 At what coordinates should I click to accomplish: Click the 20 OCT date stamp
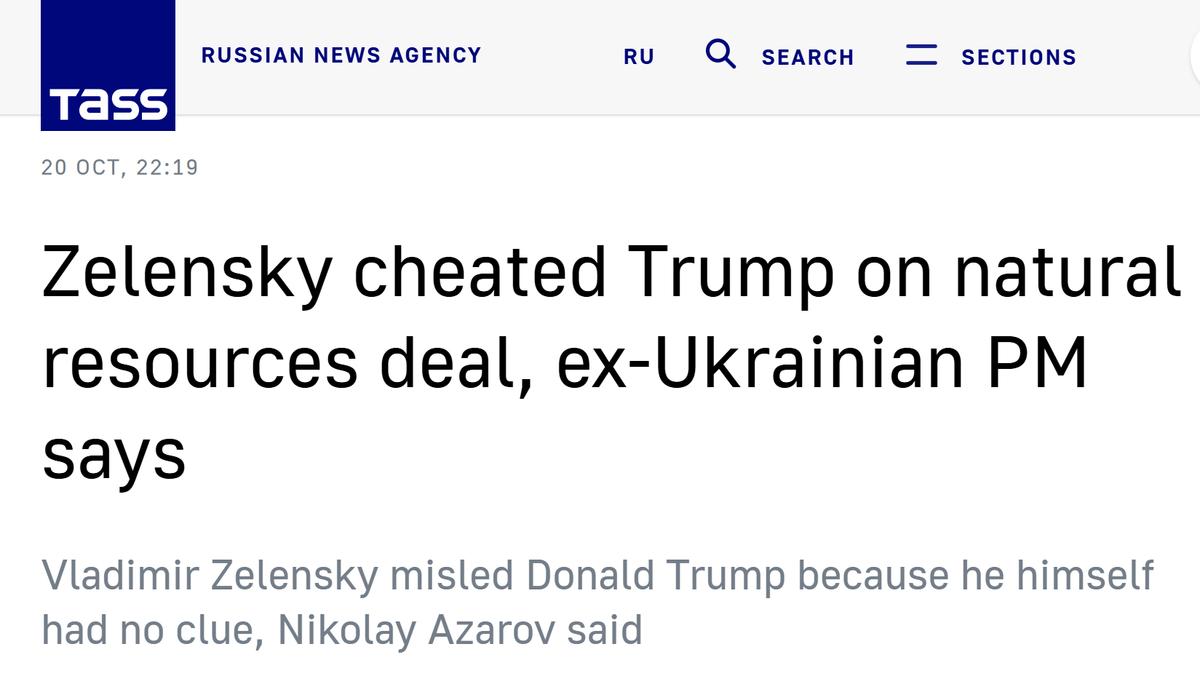coord(83,167)
